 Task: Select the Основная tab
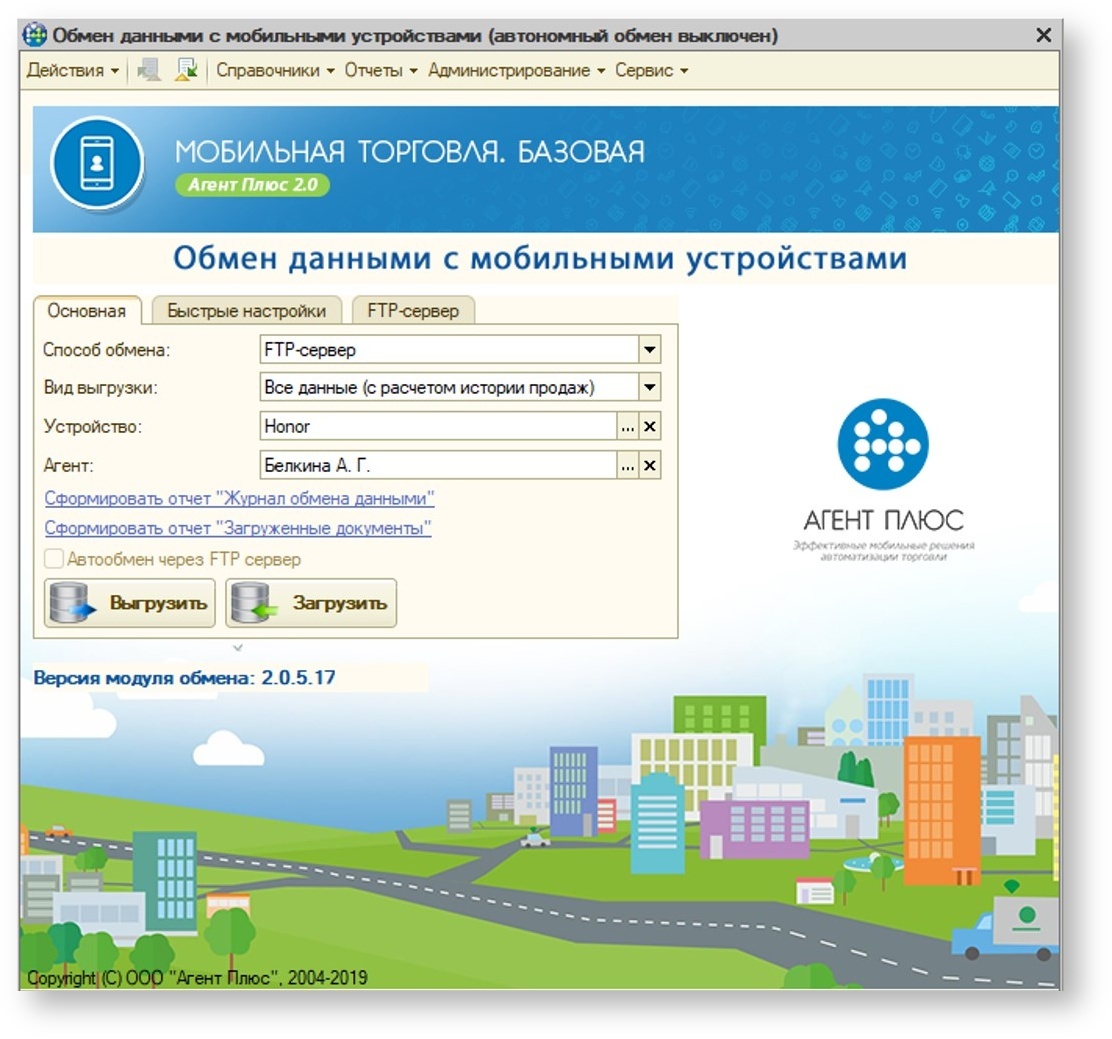[x=87, y=311]
